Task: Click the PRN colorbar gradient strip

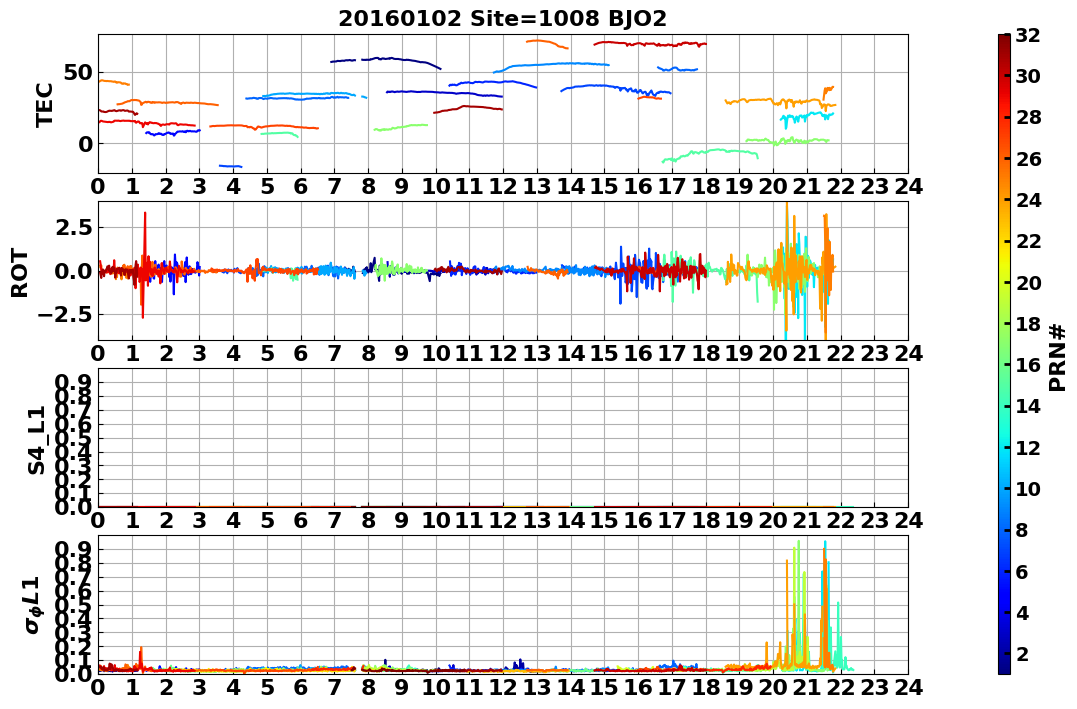Action: (x=1004, y=354)
